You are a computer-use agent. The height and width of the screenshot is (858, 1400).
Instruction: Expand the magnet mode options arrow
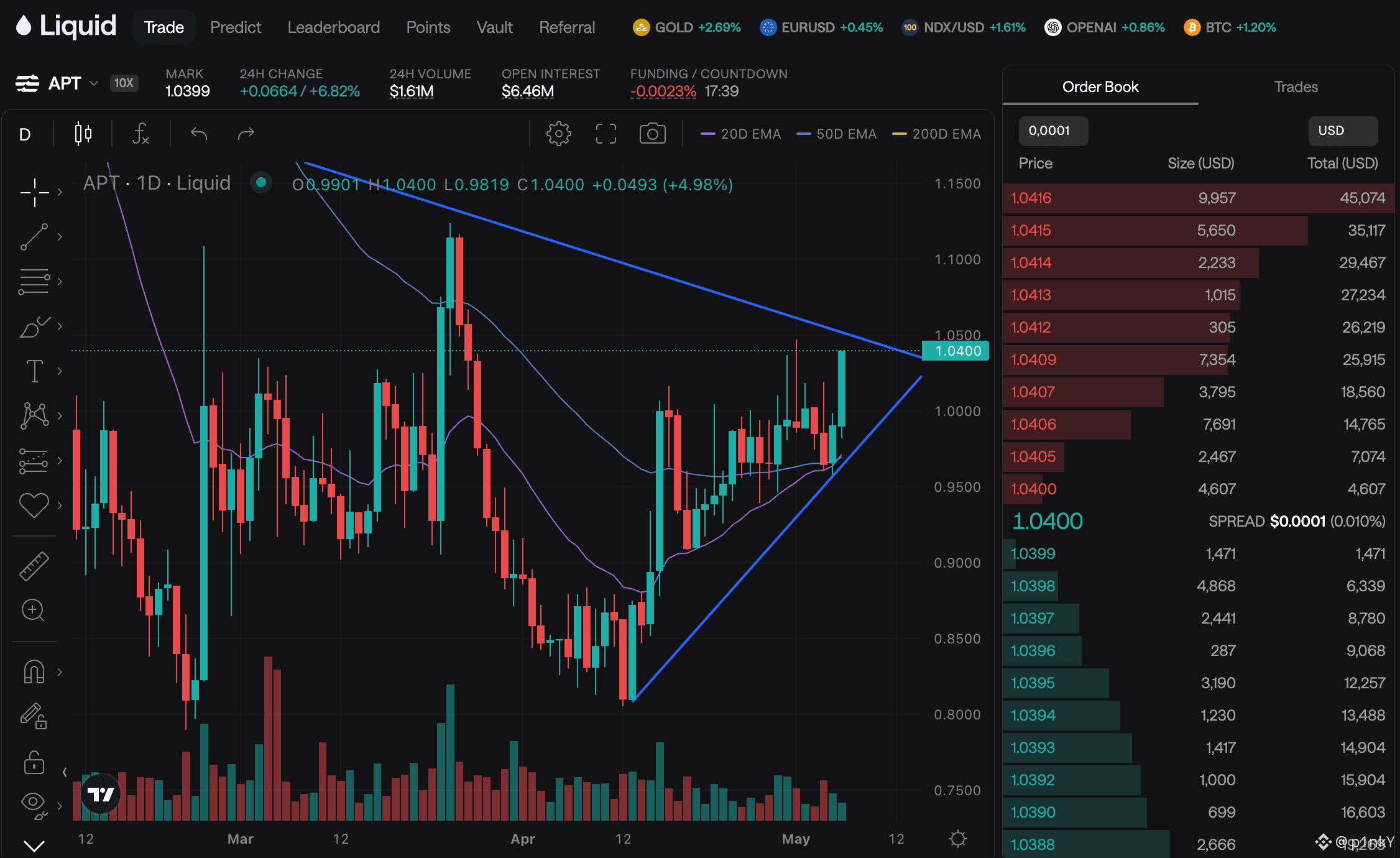[x=60, y=671]
